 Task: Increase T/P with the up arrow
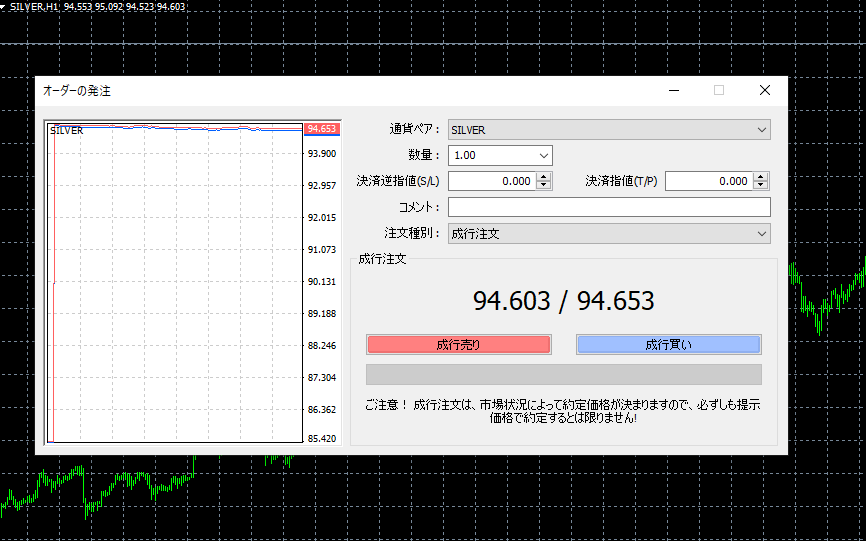tap(762, 177)
